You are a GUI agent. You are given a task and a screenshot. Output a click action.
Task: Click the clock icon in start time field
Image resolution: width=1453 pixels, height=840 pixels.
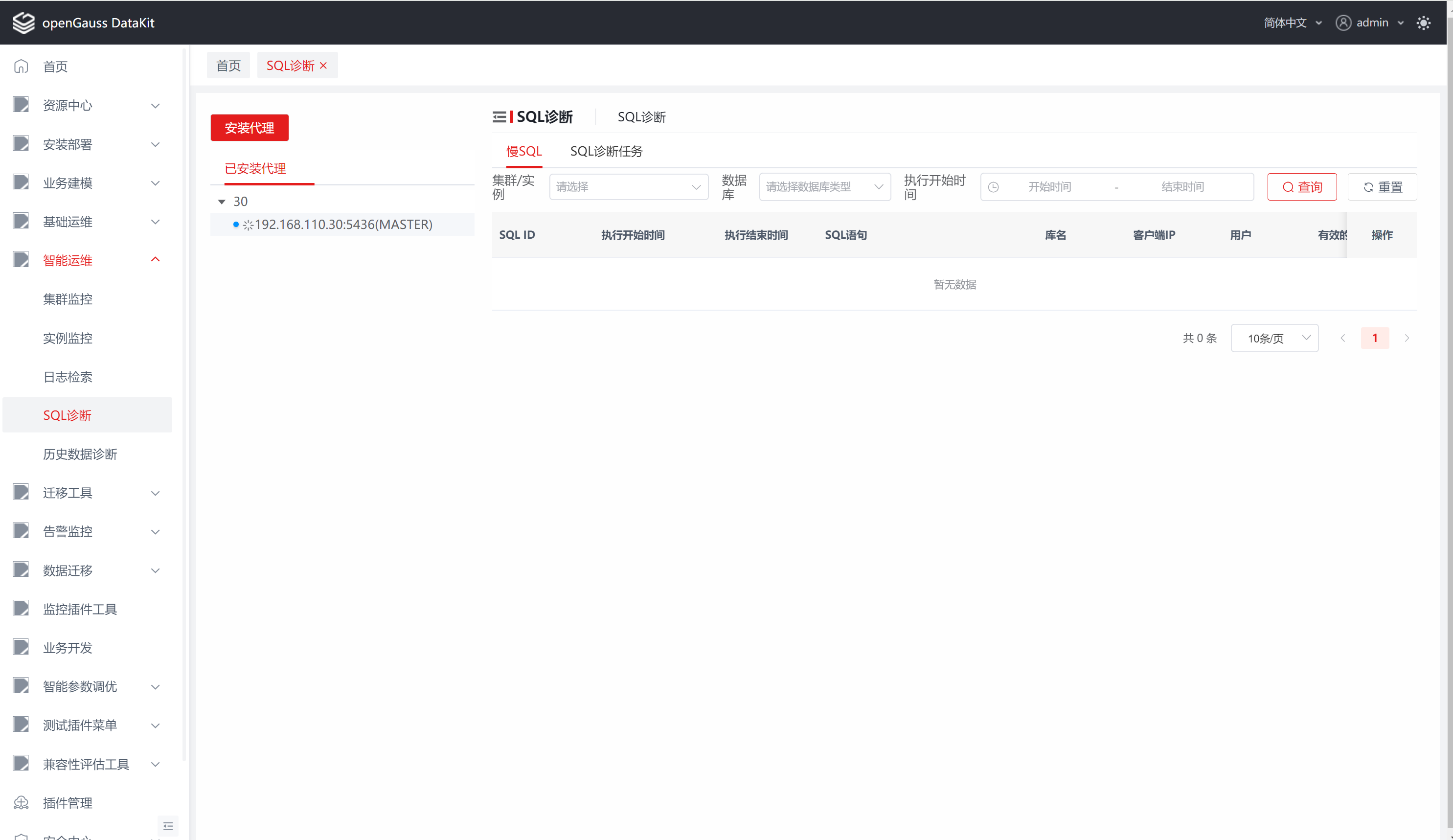click(994, 187)
